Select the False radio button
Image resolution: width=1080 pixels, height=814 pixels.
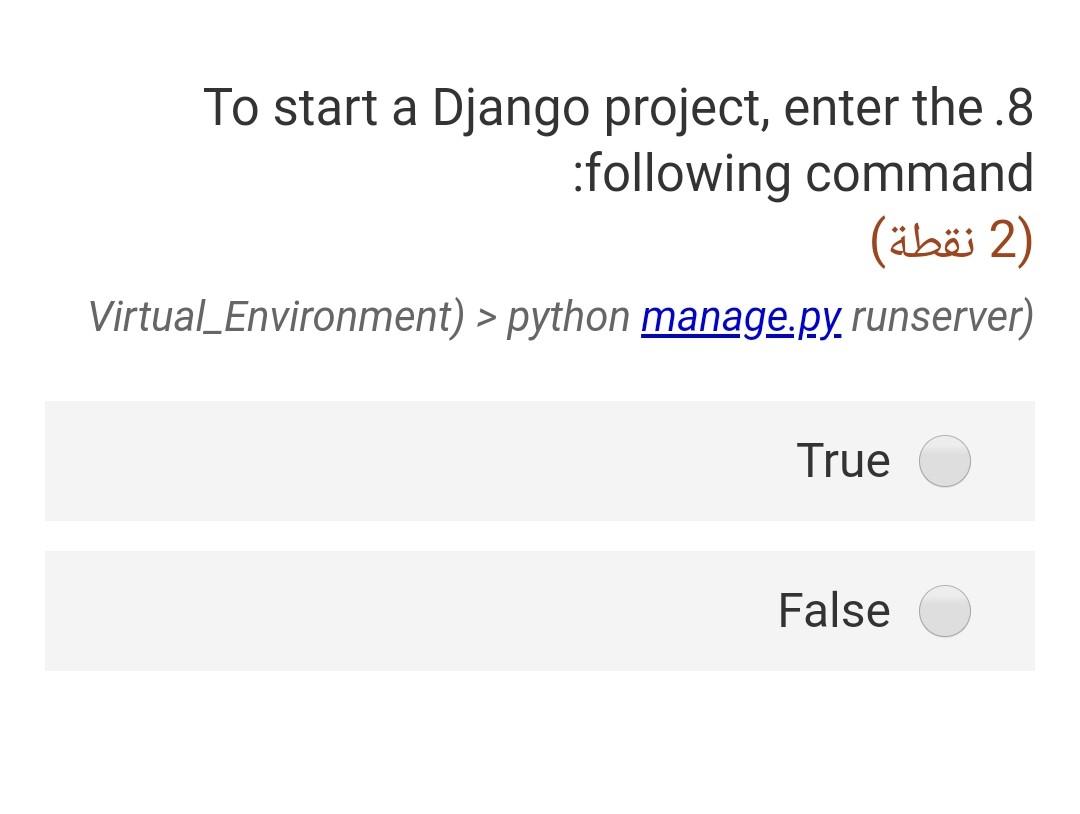[944, 611]
